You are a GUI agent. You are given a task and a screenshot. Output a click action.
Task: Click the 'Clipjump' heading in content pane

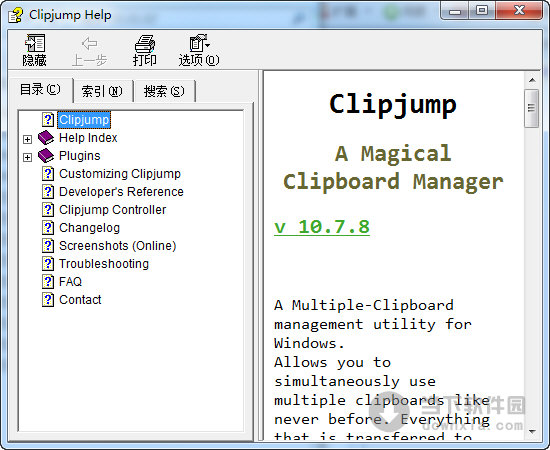[393, 105]
